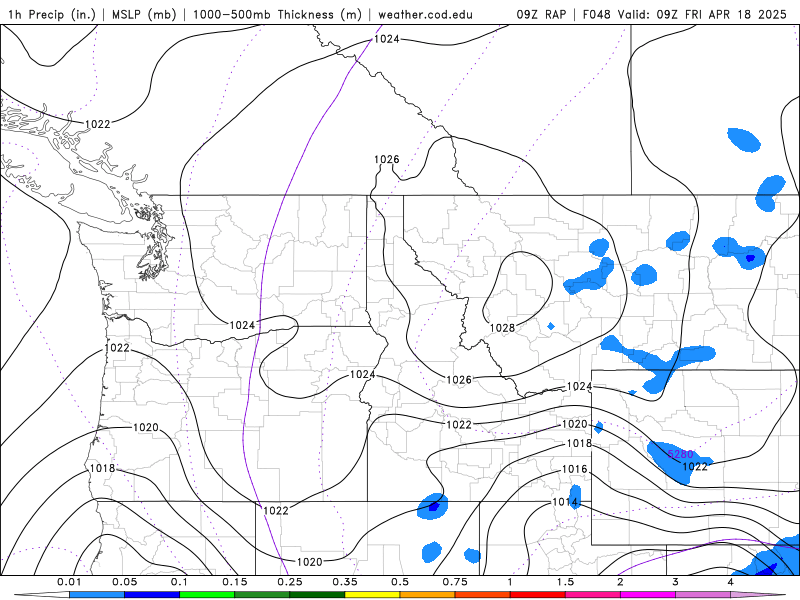This screenshot has width=800, height=600.
Task: Click the bright green 0.1–0.15 legend swatch
Action: point(207,595)
